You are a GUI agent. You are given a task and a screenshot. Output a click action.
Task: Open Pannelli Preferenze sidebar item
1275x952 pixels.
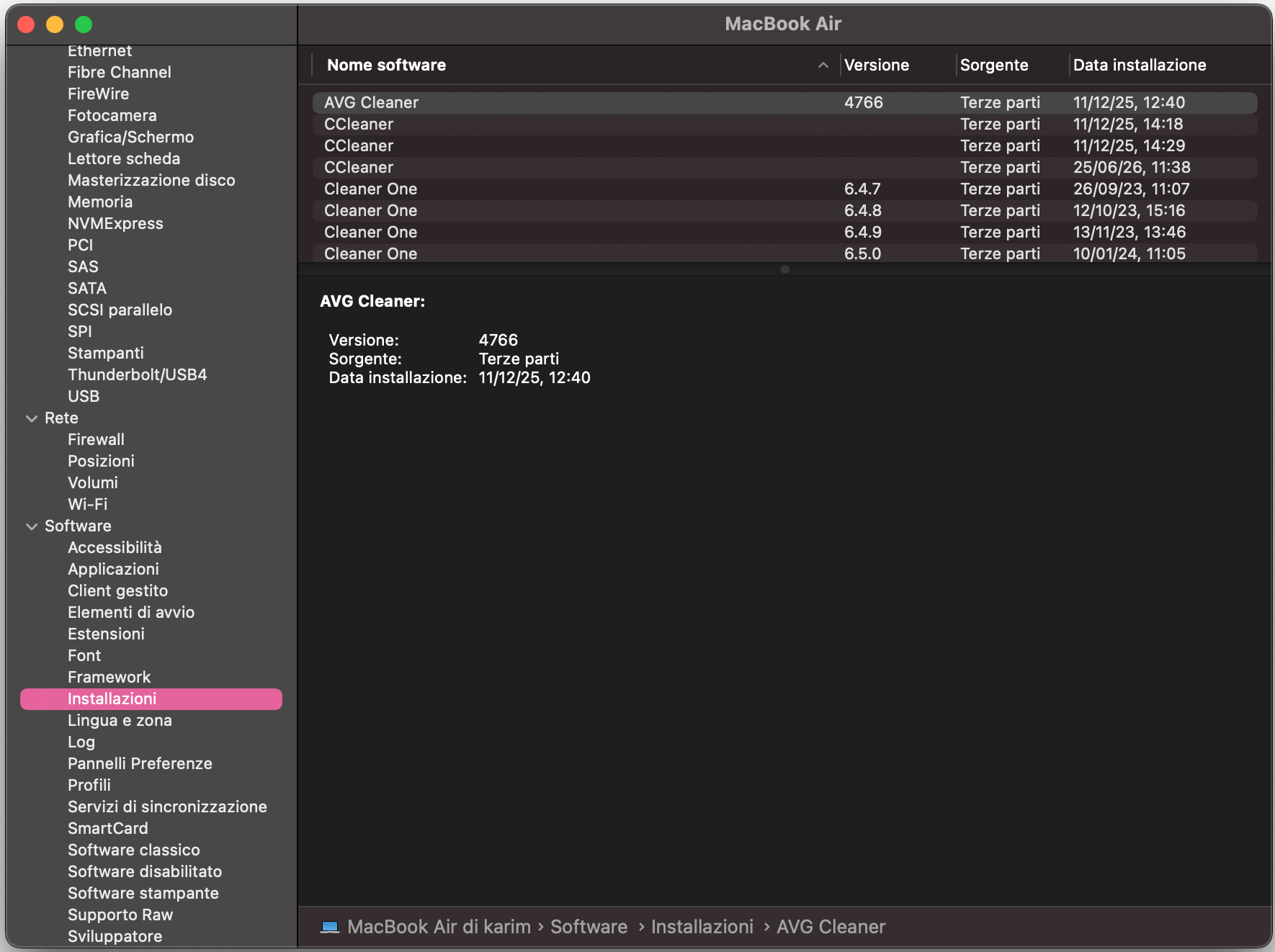tap(140, 763)
